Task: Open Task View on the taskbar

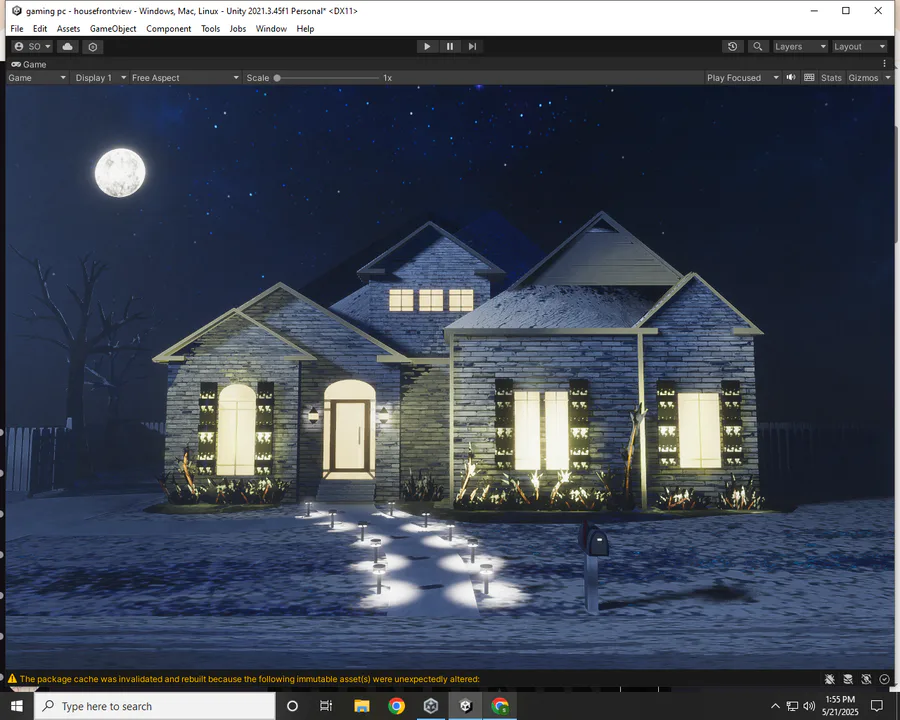Action: click(326, 706)
